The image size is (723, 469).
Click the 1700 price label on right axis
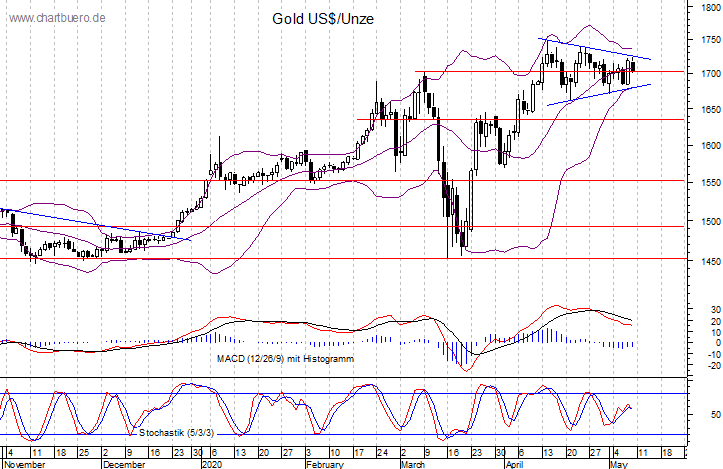tap(711, 74)
